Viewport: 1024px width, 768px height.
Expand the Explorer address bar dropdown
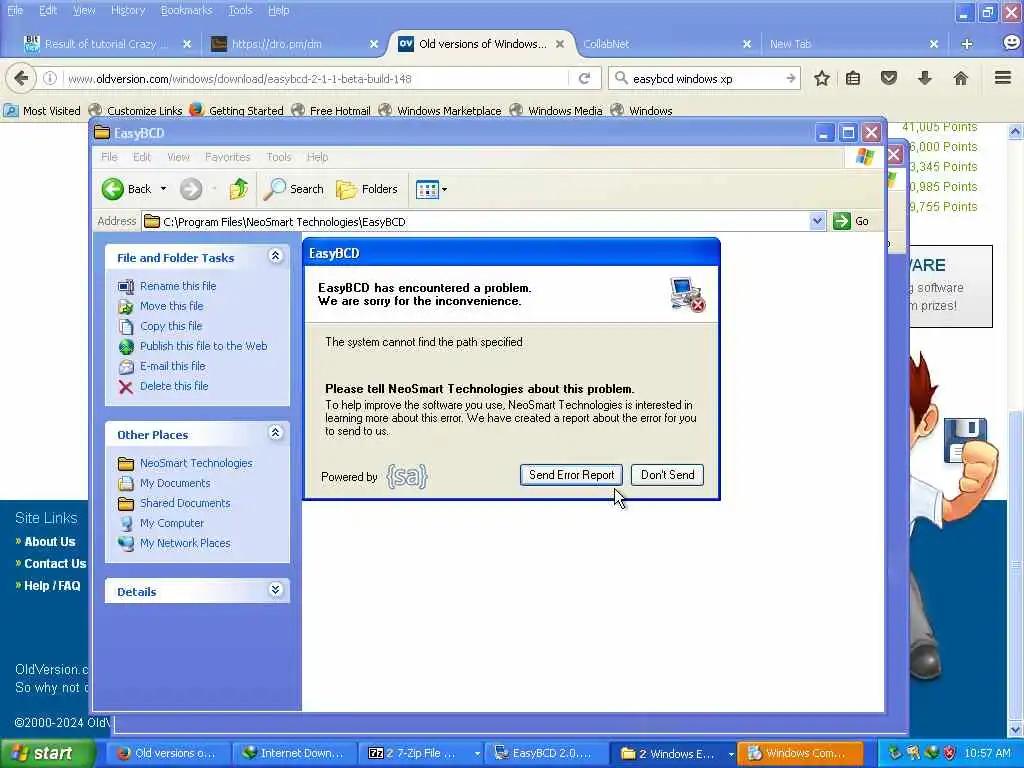tap(817, 221)
